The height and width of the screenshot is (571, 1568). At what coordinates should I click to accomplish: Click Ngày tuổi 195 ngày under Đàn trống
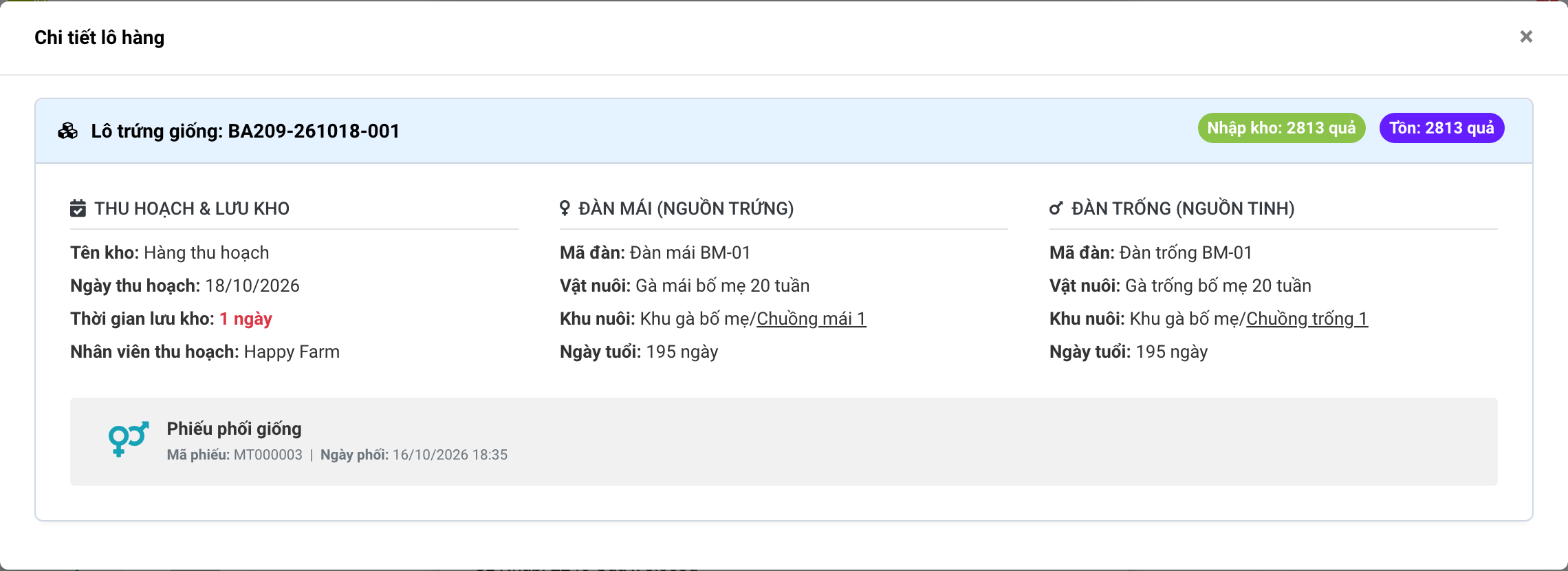tap(1129, 352)
